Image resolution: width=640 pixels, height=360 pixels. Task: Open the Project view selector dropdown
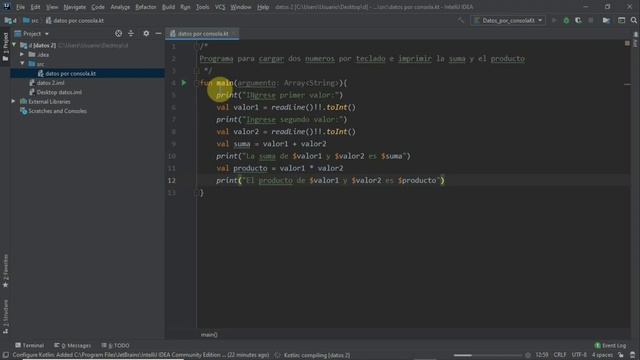point(31,33)
